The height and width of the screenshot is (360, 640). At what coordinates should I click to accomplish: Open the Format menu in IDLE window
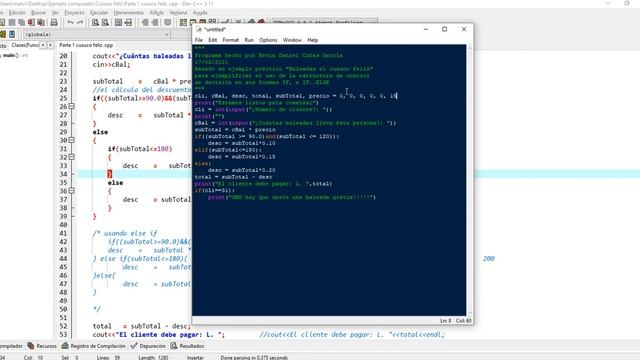pyautogui.click(x=231, y=40)
